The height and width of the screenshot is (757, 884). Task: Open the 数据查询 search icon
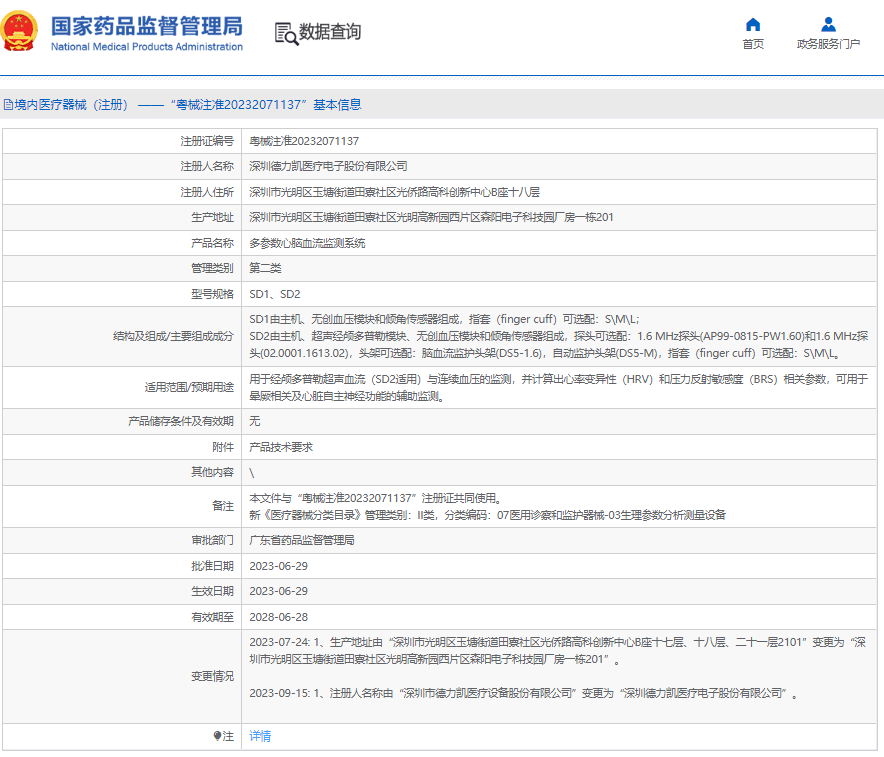(x=286, y=33)
